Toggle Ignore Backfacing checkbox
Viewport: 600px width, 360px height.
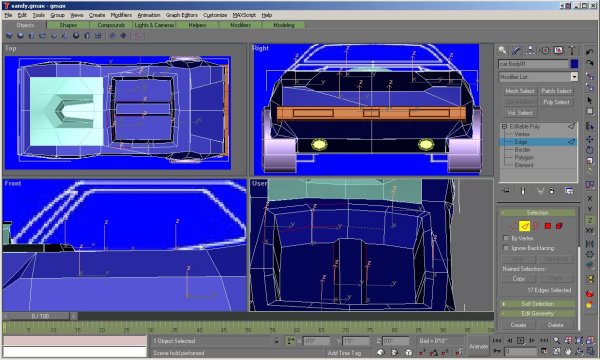coord(506,248)
